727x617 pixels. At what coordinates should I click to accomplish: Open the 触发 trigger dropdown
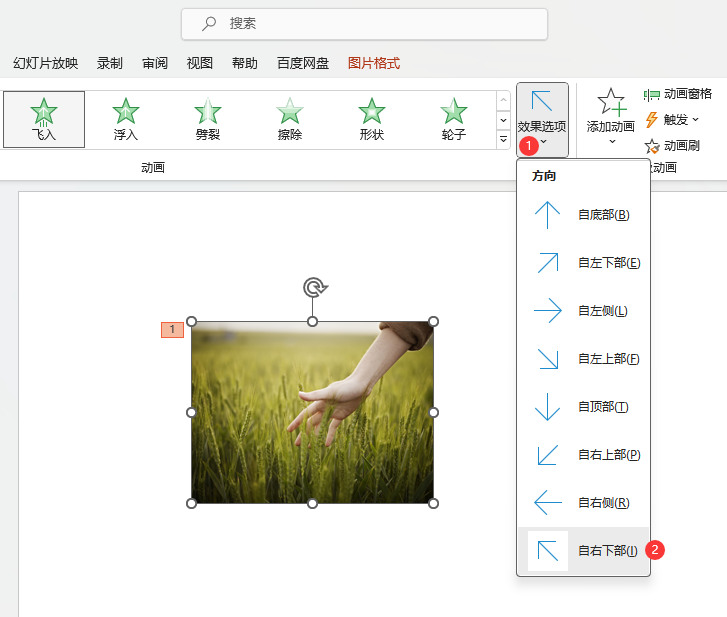click(672, 120)
